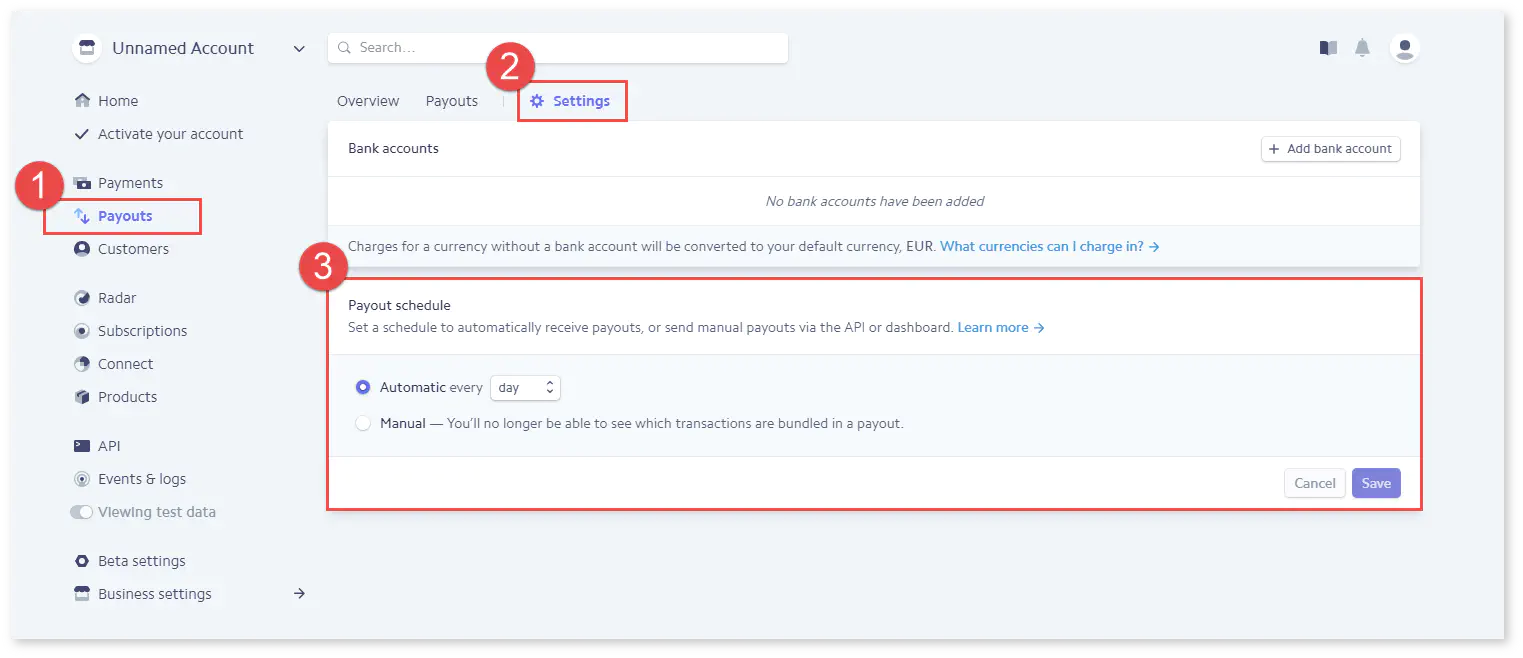Open Connect via its globe icon
The height and width of the screenshot is (658, 1523).
[x=82, y=364]
